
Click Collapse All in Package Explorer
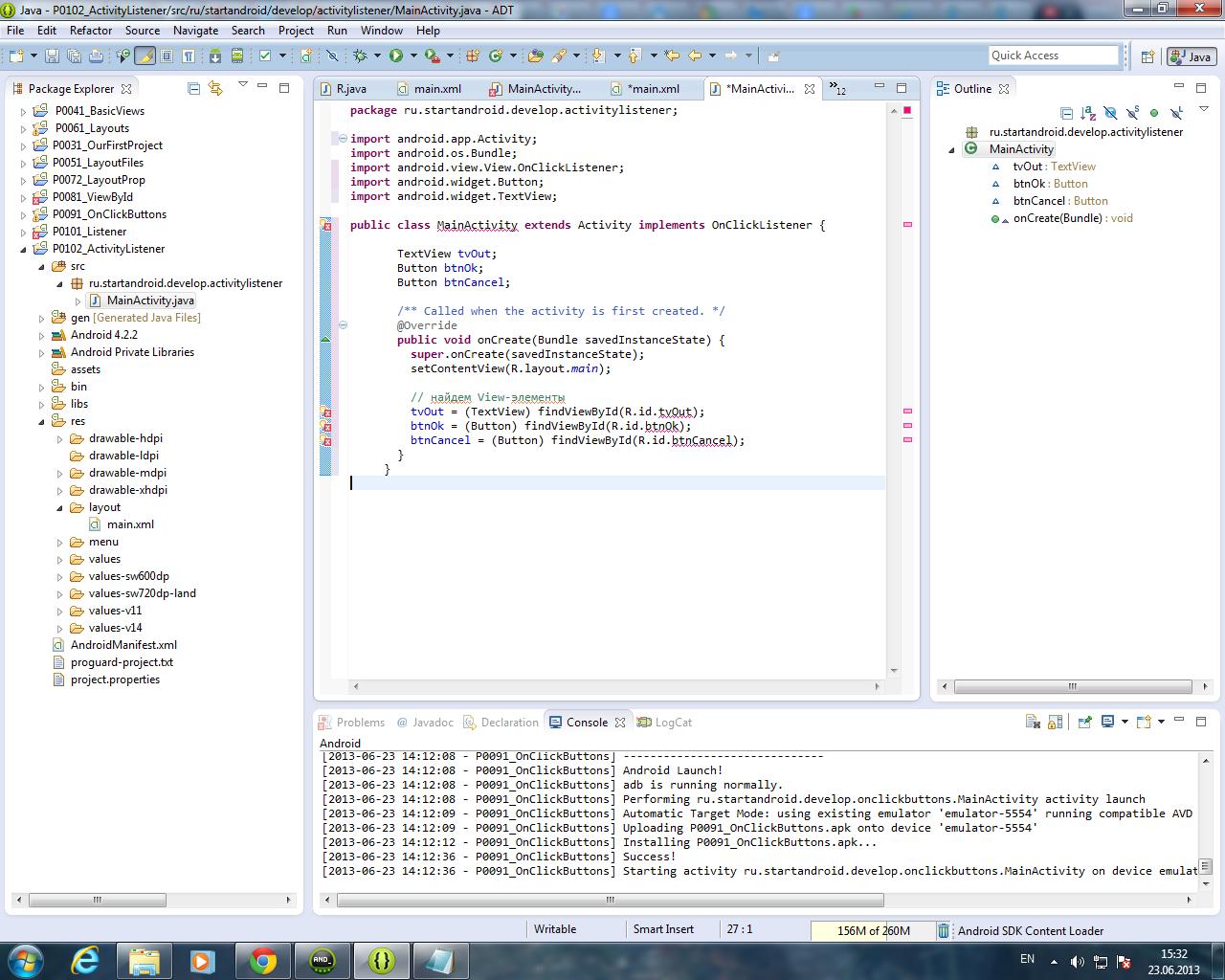(x=194, y=88)
